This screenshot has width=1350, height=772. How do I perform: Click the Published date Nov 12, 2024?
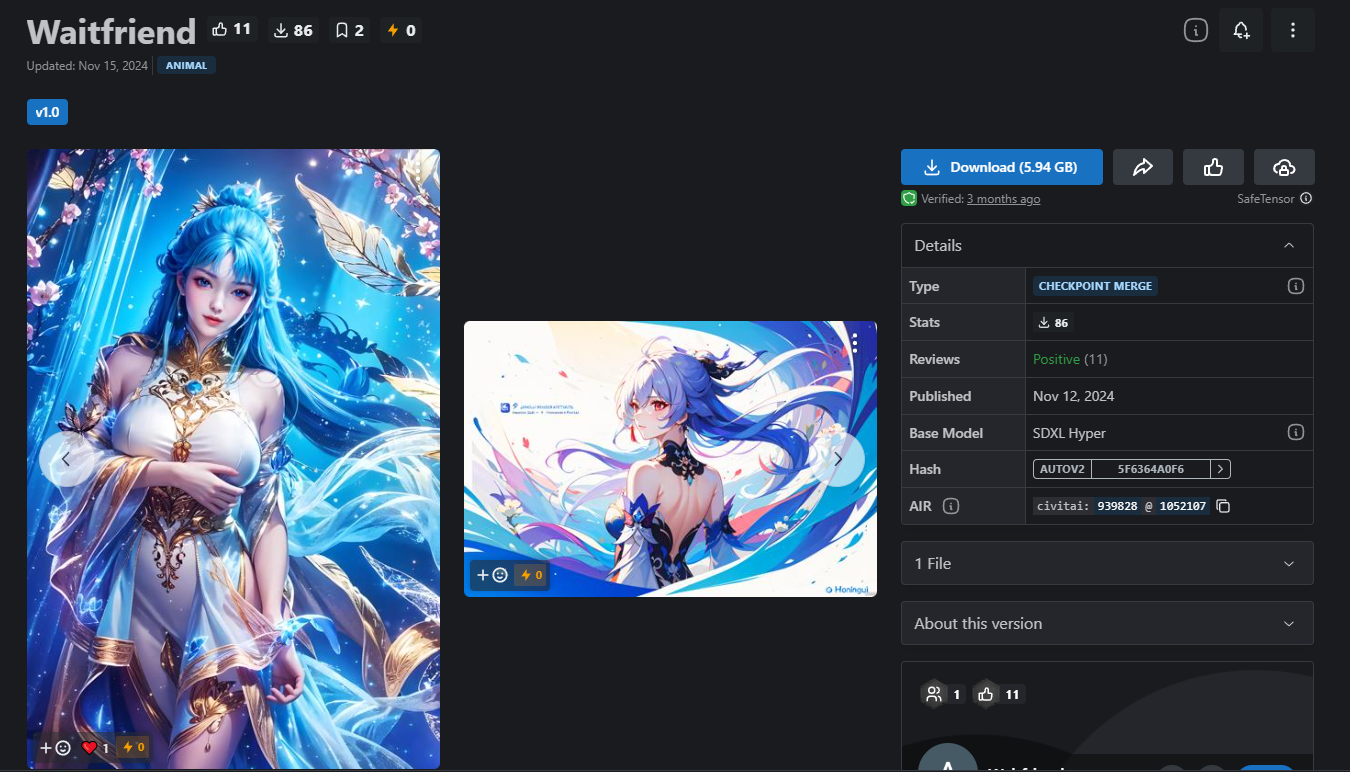[1074, 396]
